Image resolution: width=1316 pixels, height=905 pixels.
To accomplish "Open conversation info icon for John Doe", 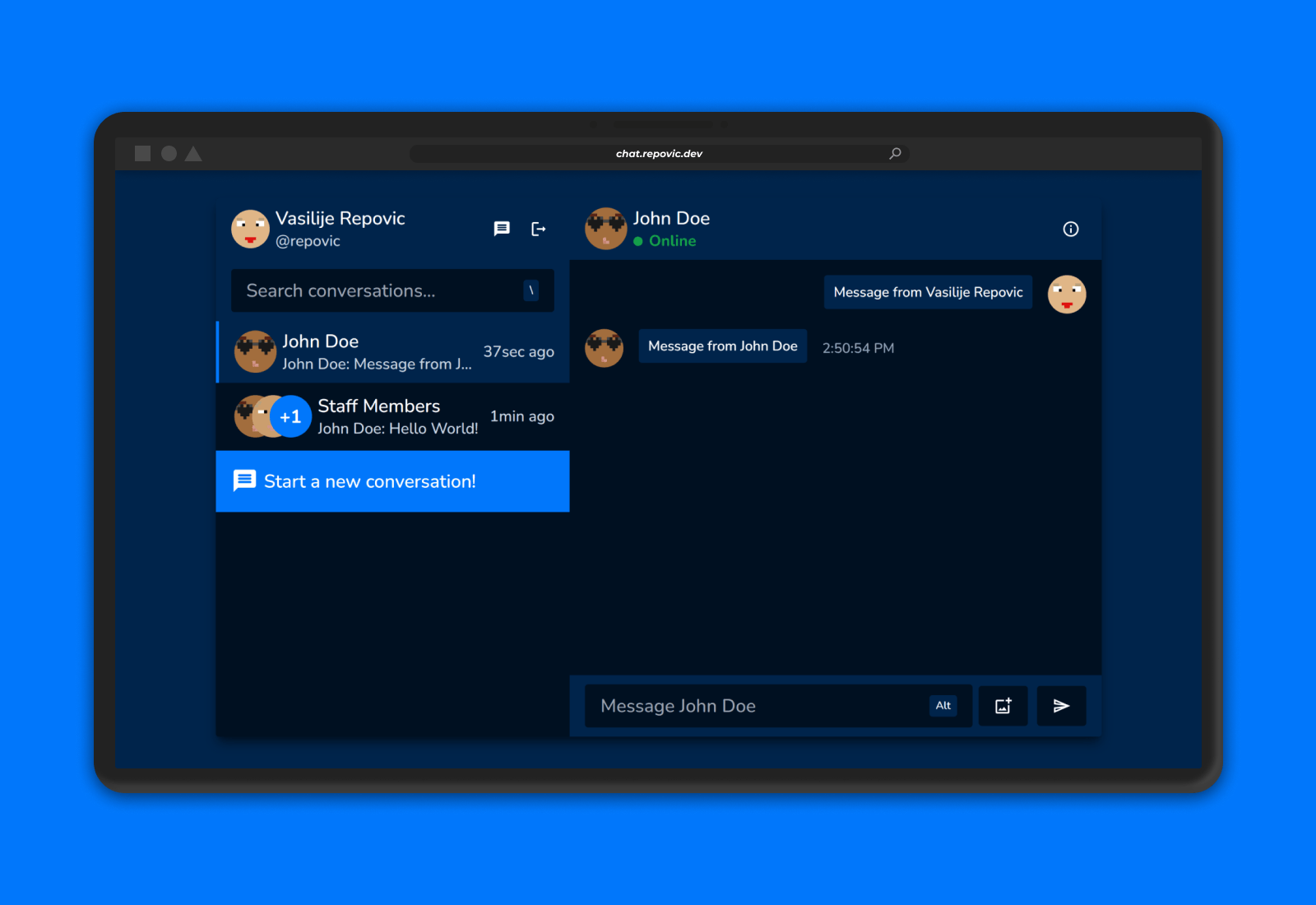I will [x=1071, y=229].
